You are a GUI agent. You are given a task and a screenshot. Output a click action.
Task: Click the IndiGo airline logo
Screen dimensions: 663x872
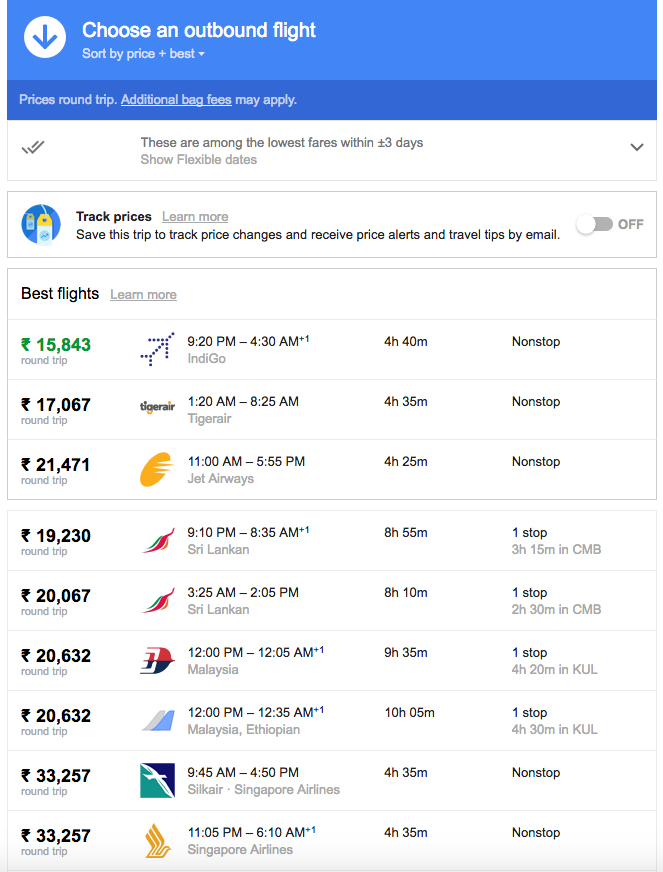[x=157, y=349]
